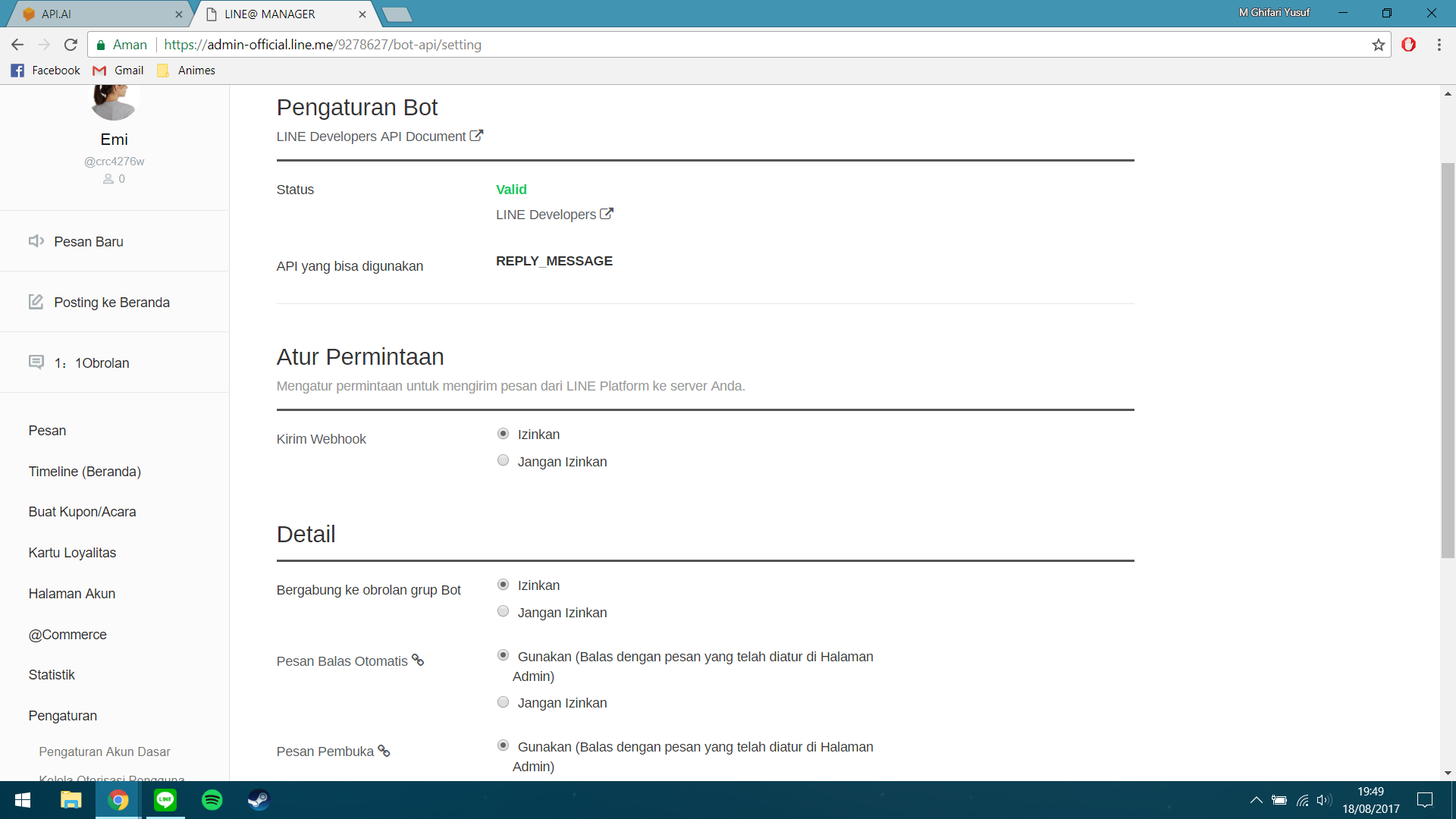Screen dimensions: 1456x819
Task: Select Jangan Izinkan for group chat joining
Action: pos(503,611)
